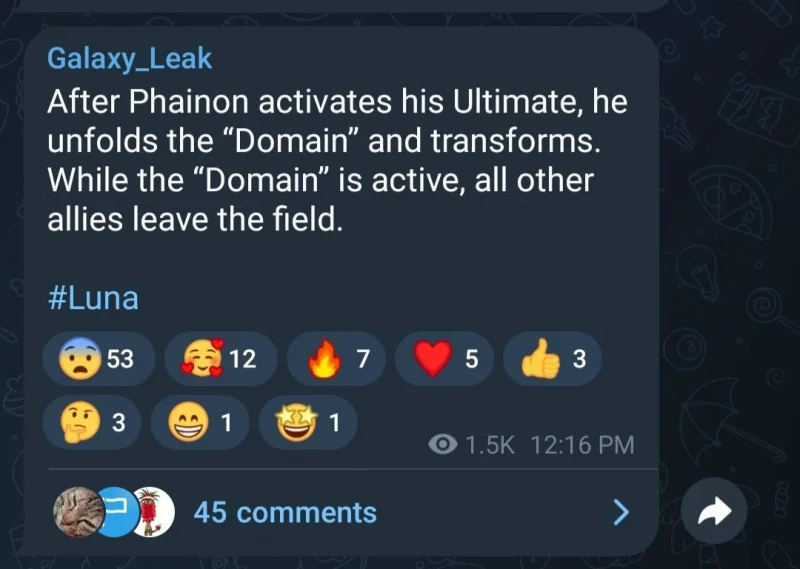Open the Galaxy_Leak channel name

[129, 59]
